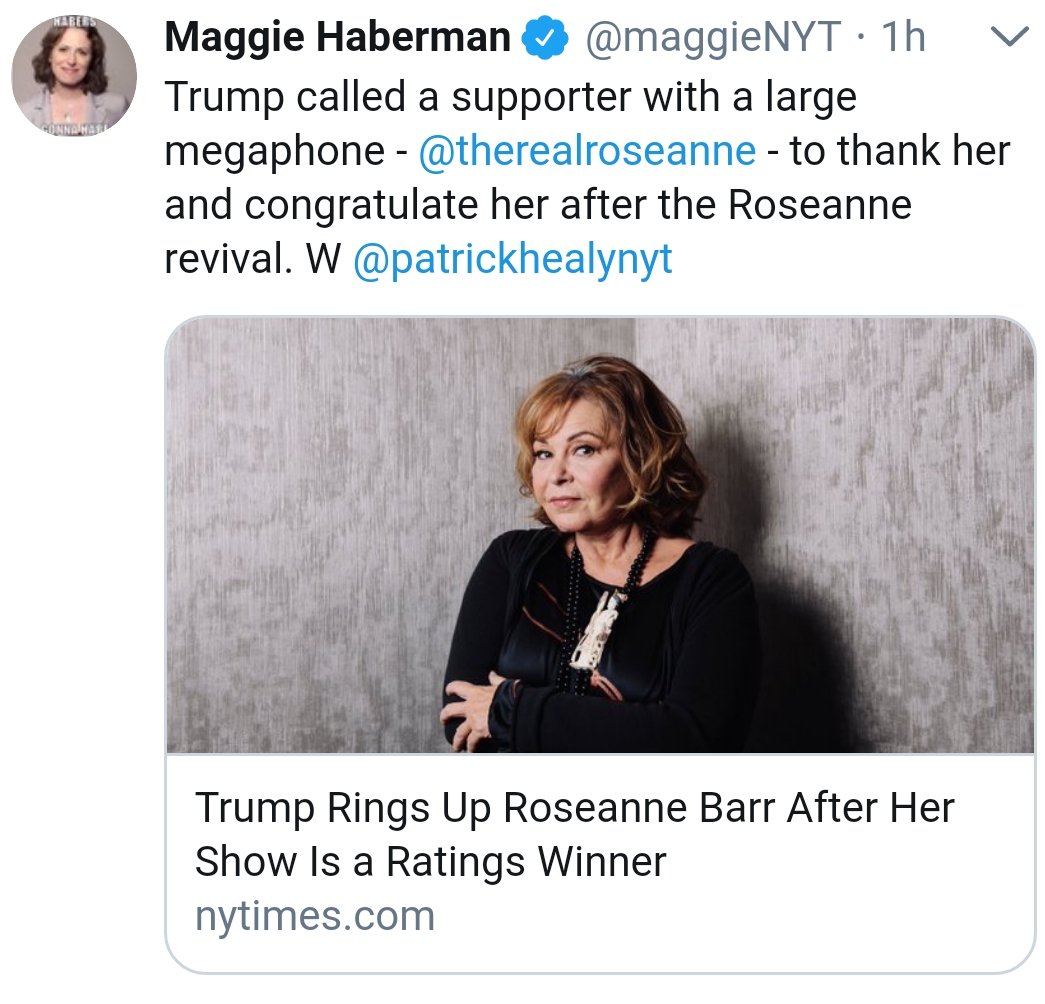Open Maggie Haberman's profile avatar
The image size is (1045, 1004).
tap(73, 76)
